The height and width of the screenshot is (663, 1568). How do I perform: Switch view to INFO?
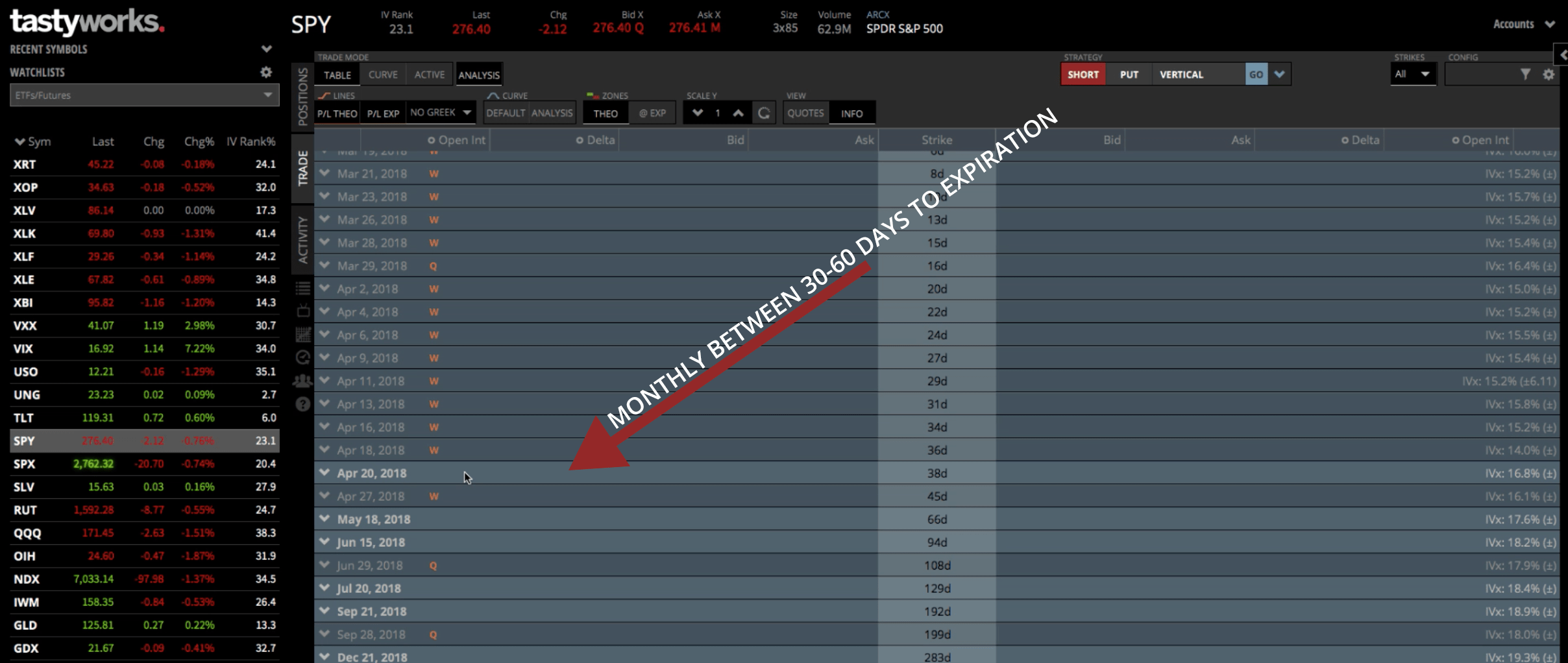tap(851, 114)
